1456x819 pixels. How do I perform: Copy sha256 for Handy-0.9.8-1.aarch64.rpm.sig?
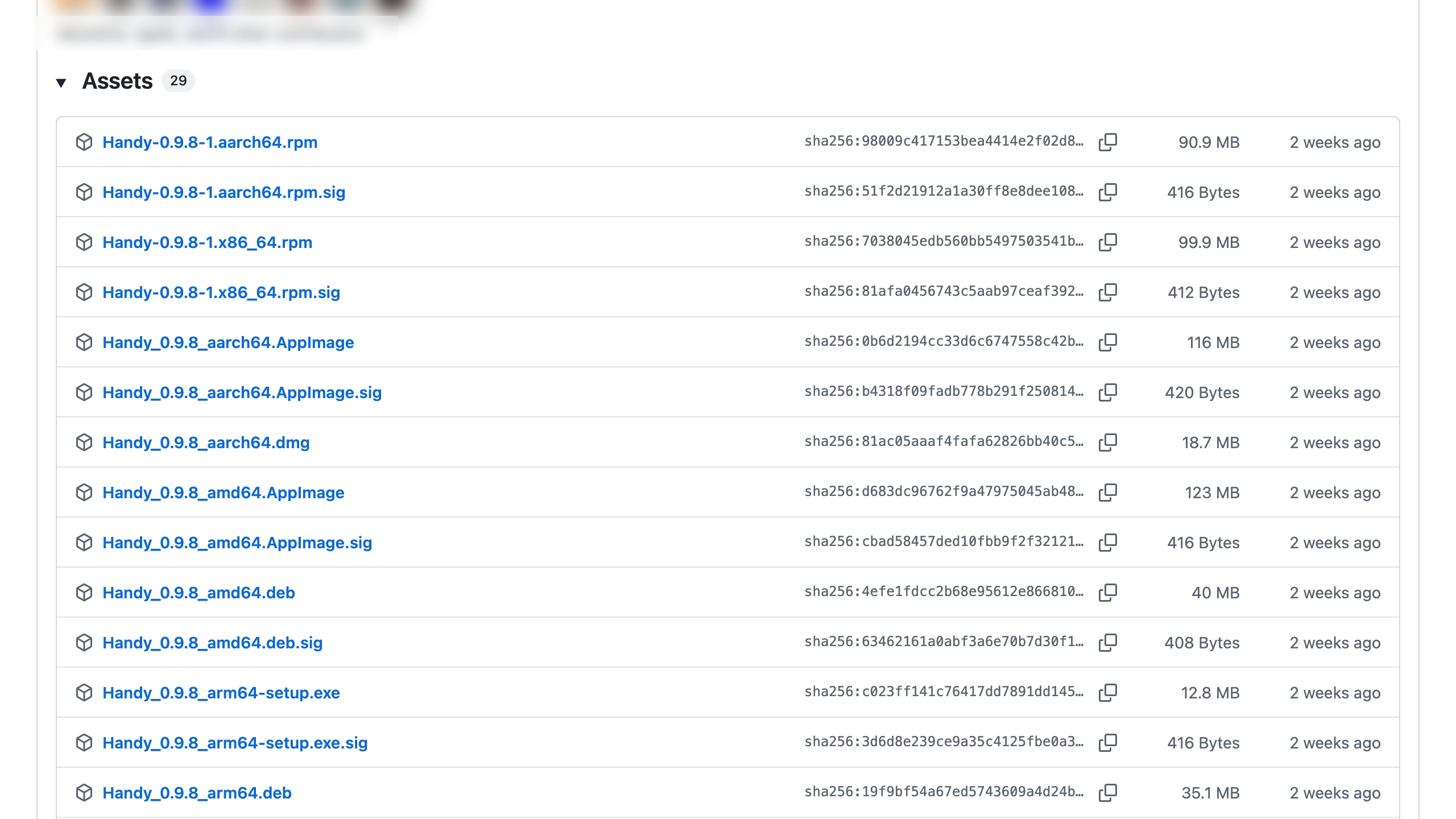pos(1108,192)
